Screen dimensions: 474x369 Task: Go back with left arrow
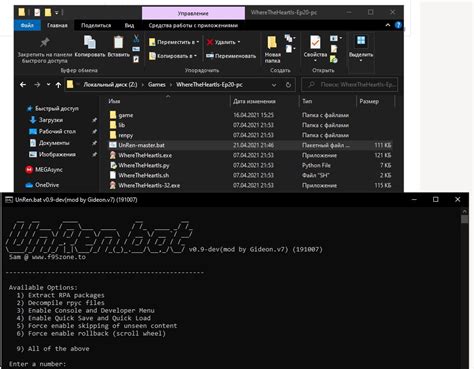(23, 85)
